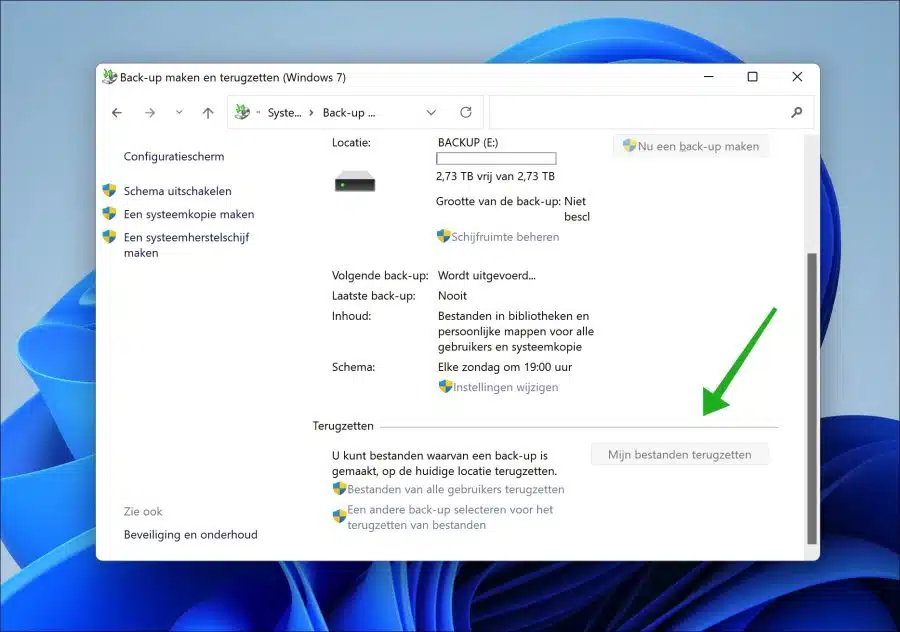
Task: Go up one folder level
Action: click(208, 113)
